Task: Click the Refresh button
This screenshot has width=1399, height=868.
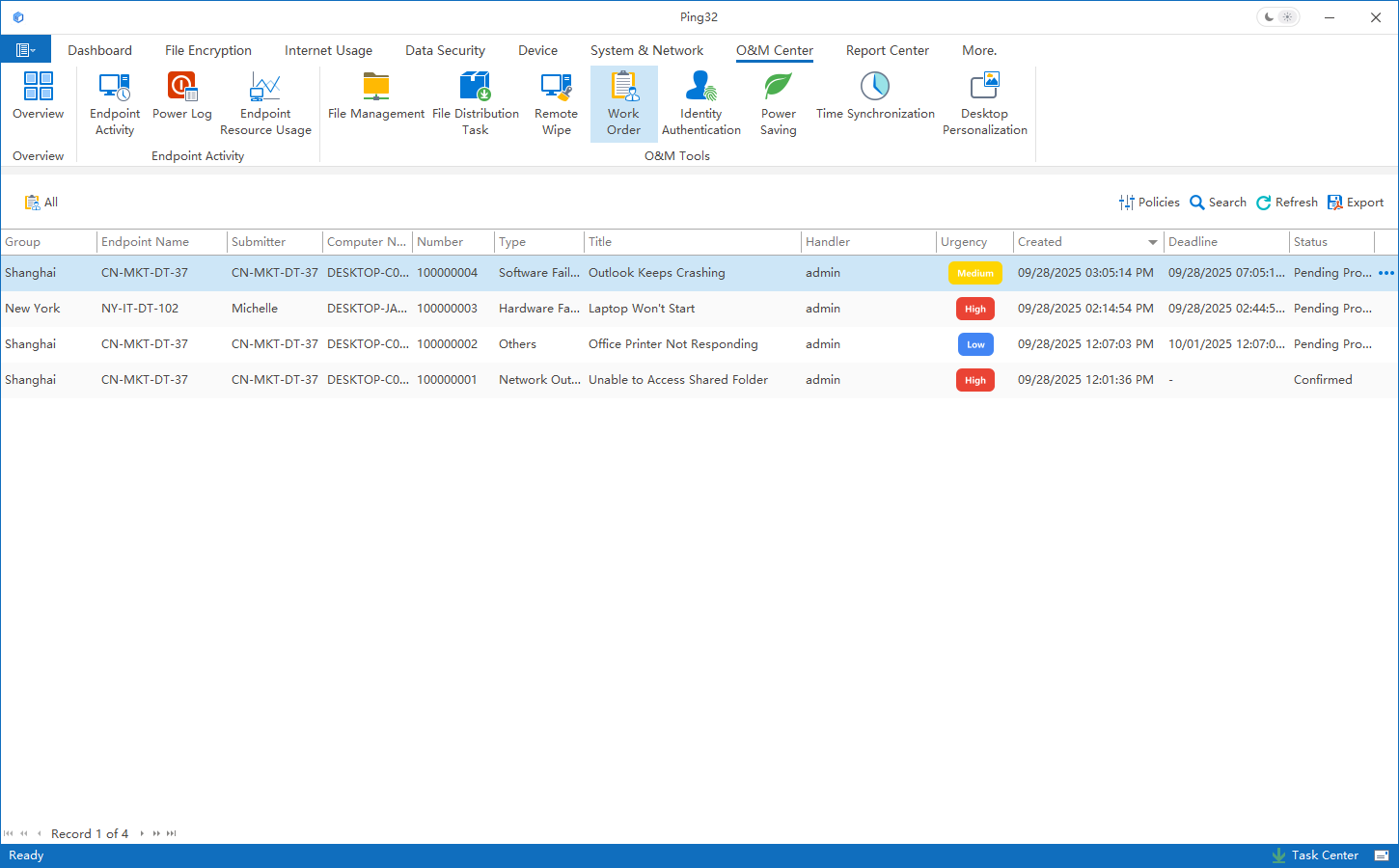Action: pyautogui.click(x=1287, y=203)
